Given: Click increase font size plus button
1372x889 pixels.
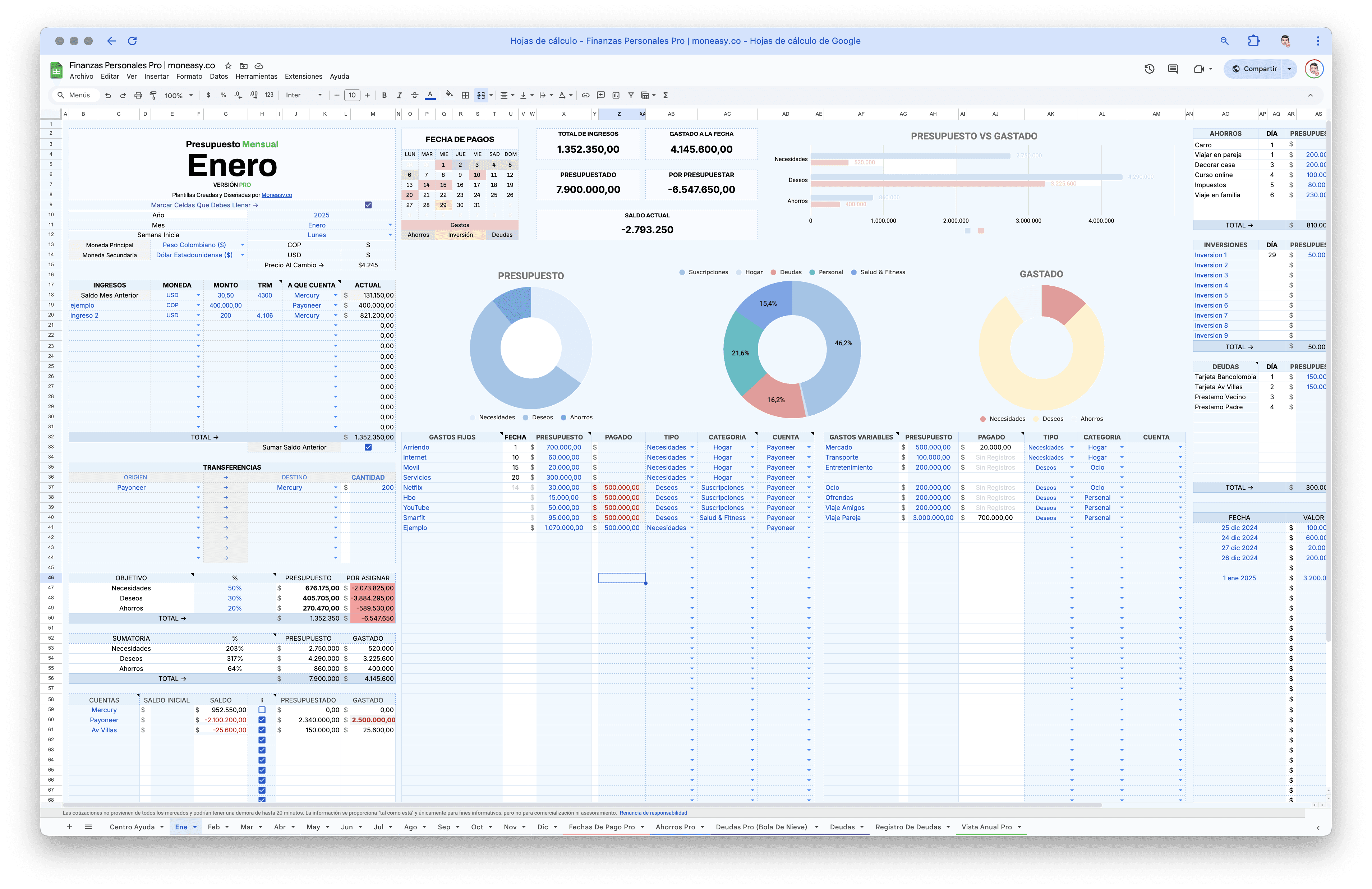Looking at the screenshot, I should click(367, 95).
